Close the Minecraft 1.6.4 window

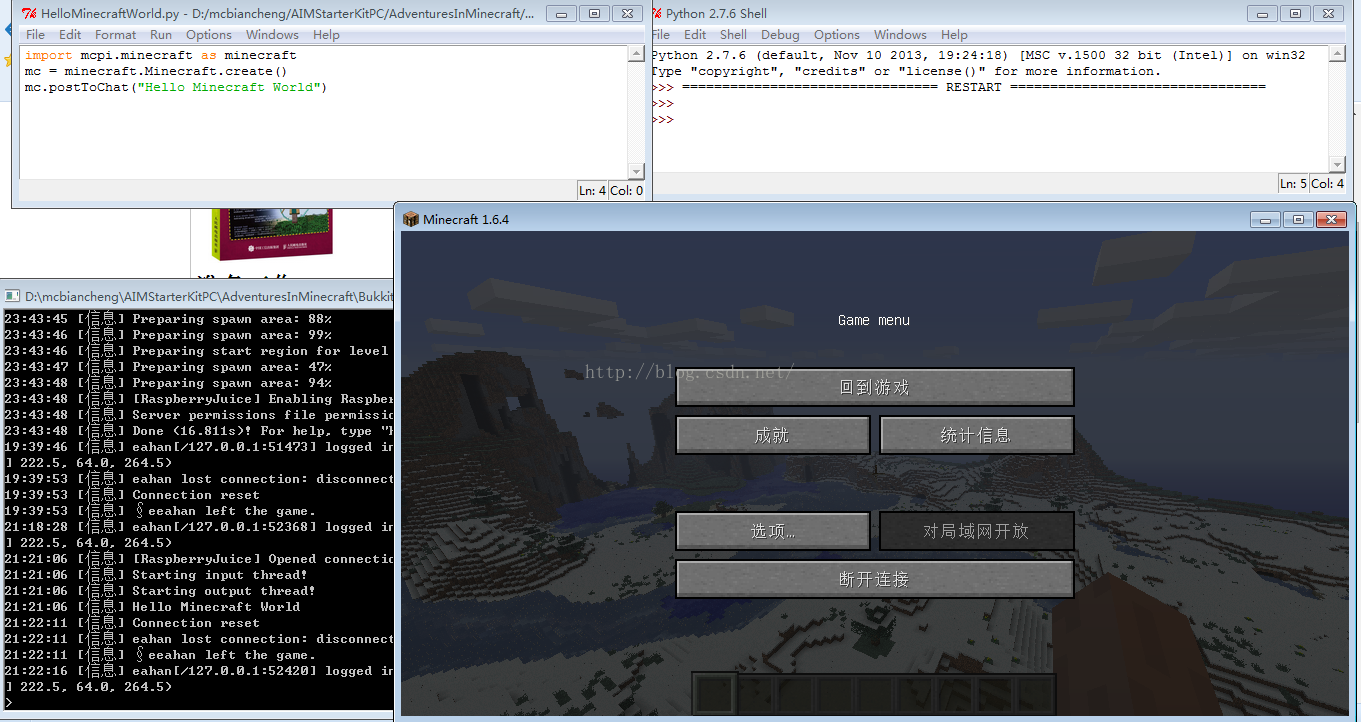[x=1331, y=219]
